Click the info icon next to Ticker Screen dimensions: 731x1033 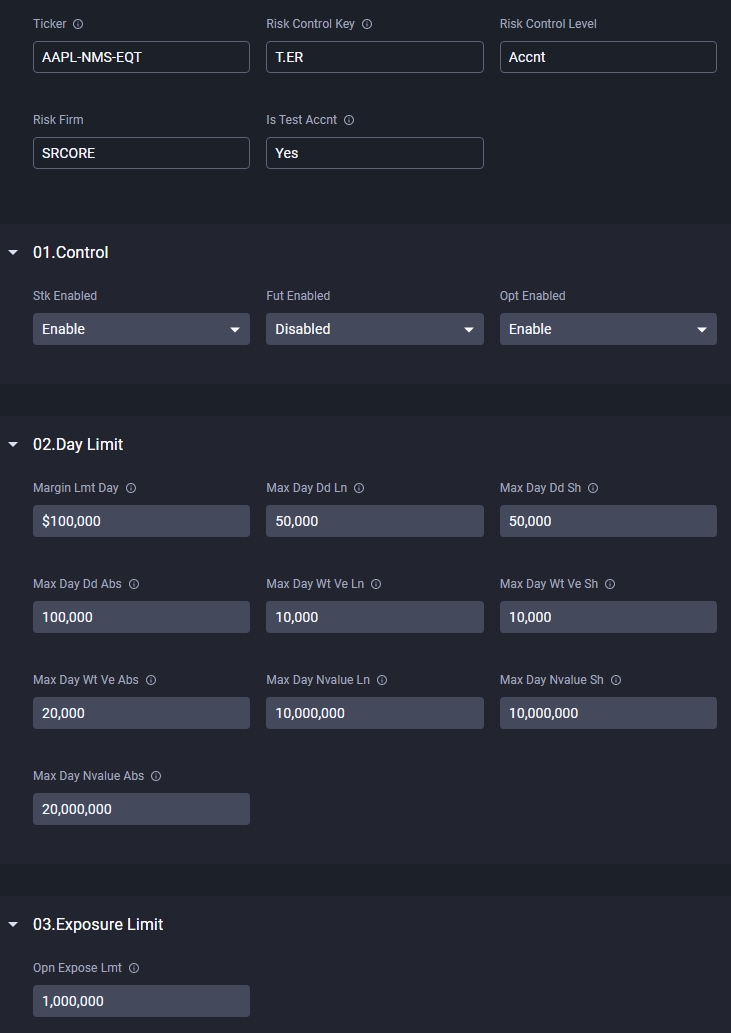point(78,24)
